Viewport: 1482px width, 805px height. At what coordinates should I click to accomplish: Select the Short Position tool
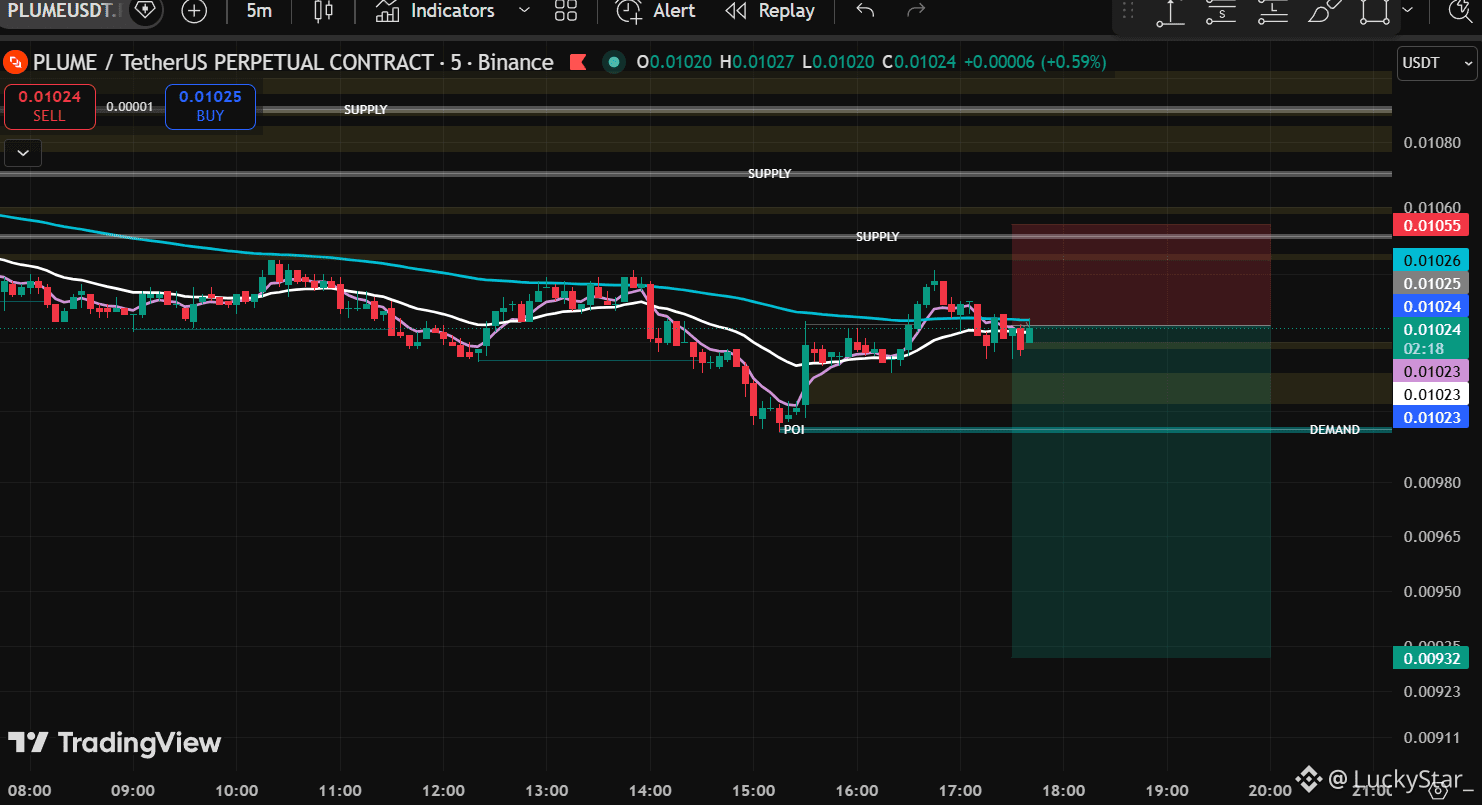pyautogui.click(x=1221, y=12)
